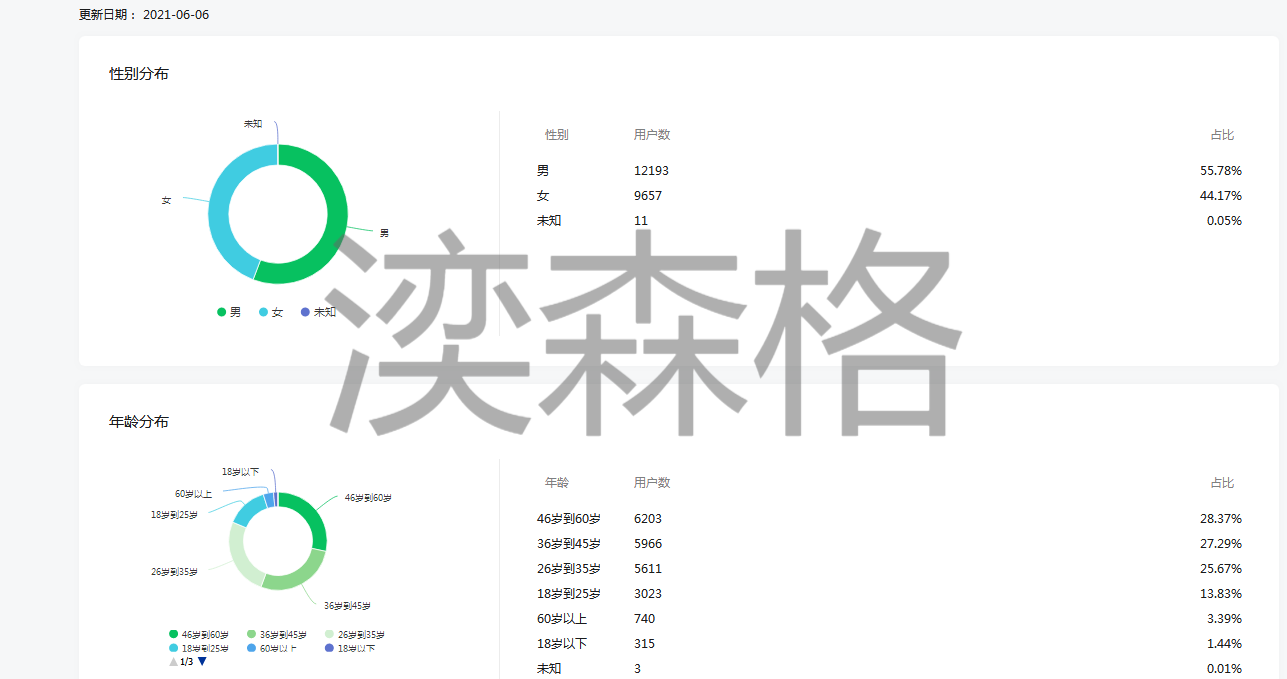Viewport: 1287px width, 679px height.
Task: Click the 性别分布 section title
Action: [x=139, y=74]
